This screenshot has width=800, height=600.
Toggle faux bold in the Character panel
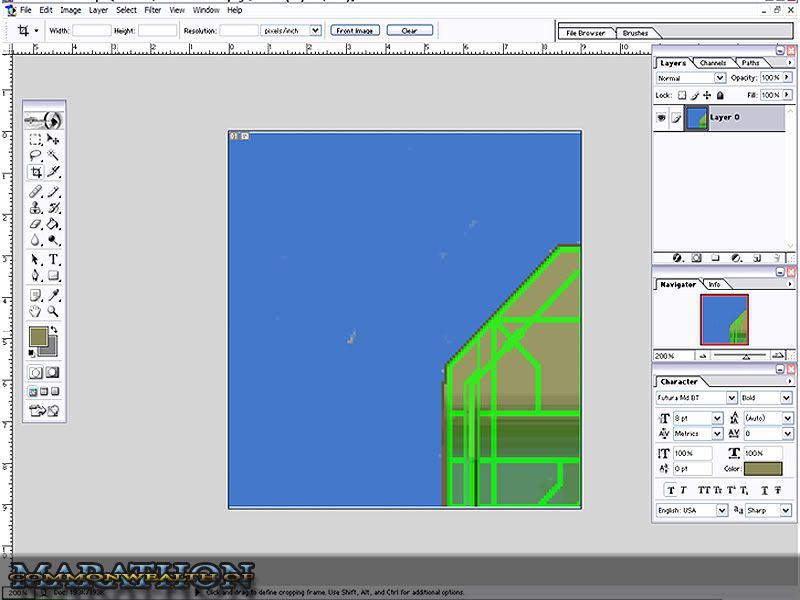click(x=671, y=490)
